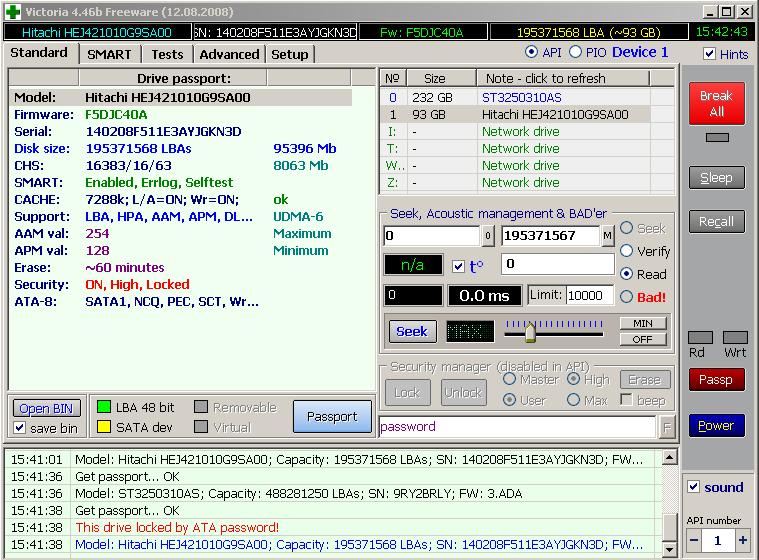The width and height of the screenshot is (759, 560).
Task: Open the SMART tab
Action: point(109,54)
